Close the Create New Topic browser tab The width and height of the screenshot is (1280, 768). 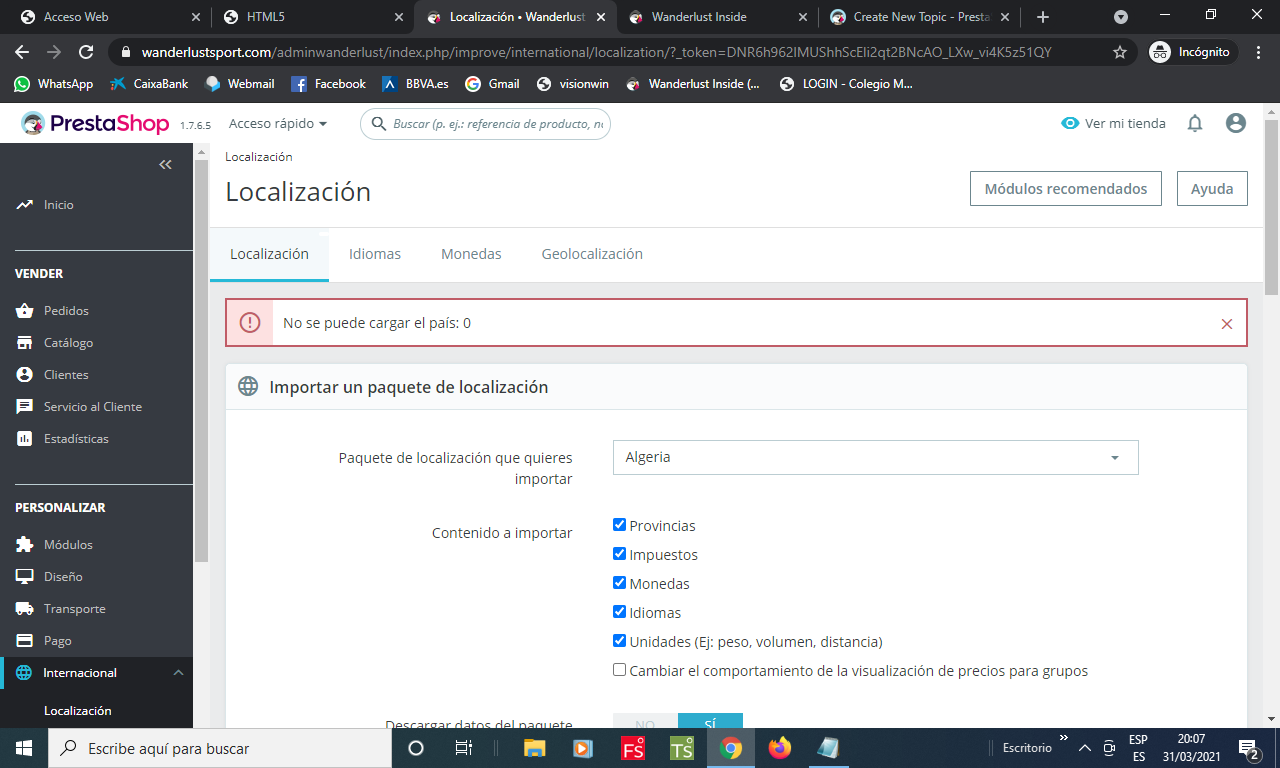click(1005, 17)
